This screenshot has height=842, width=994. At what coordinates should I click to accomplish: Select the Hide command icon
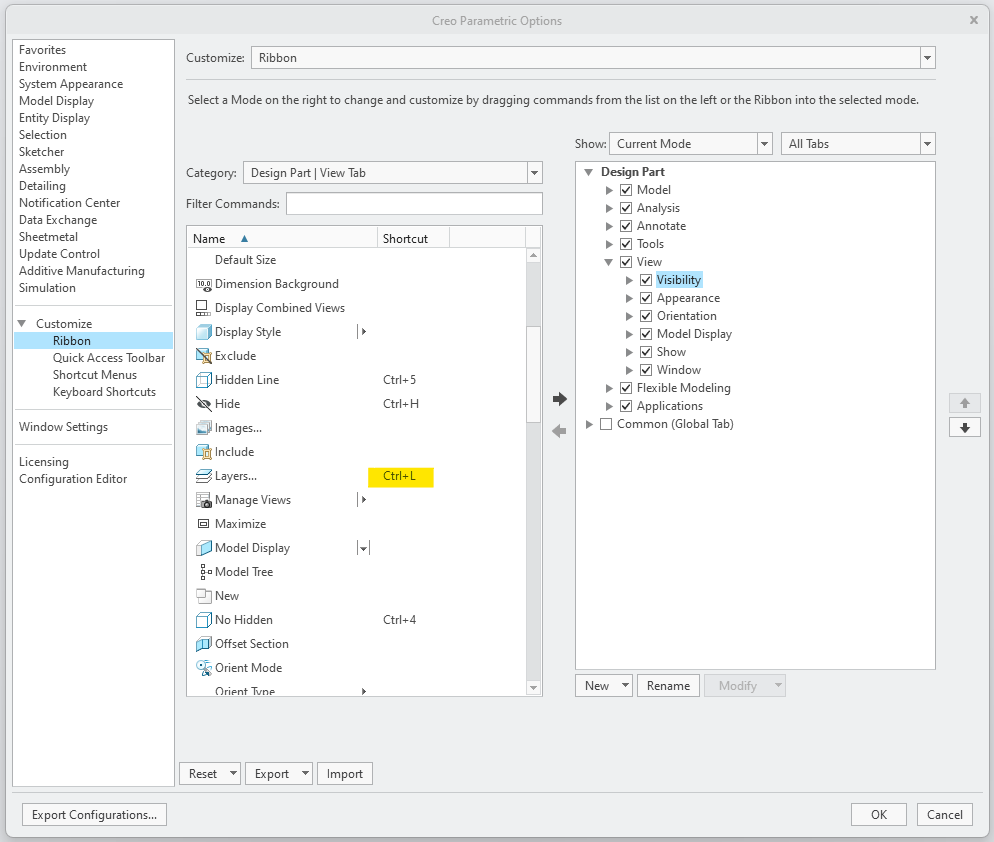(204, 404)
